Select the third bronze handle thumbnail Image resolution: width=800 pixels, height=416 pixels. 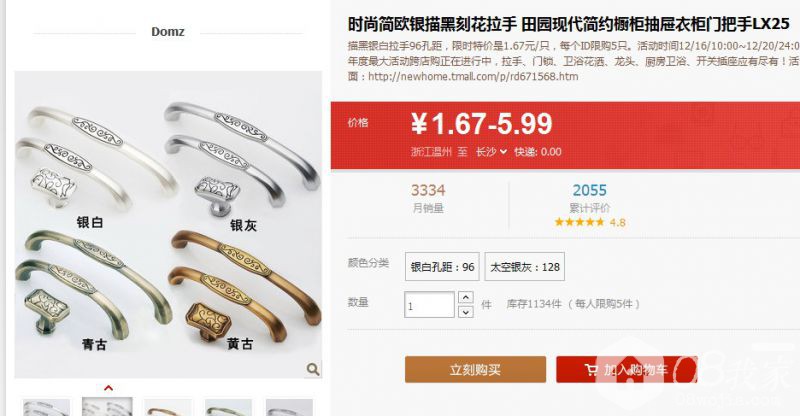pyautogui.click(x=168, y=407)
